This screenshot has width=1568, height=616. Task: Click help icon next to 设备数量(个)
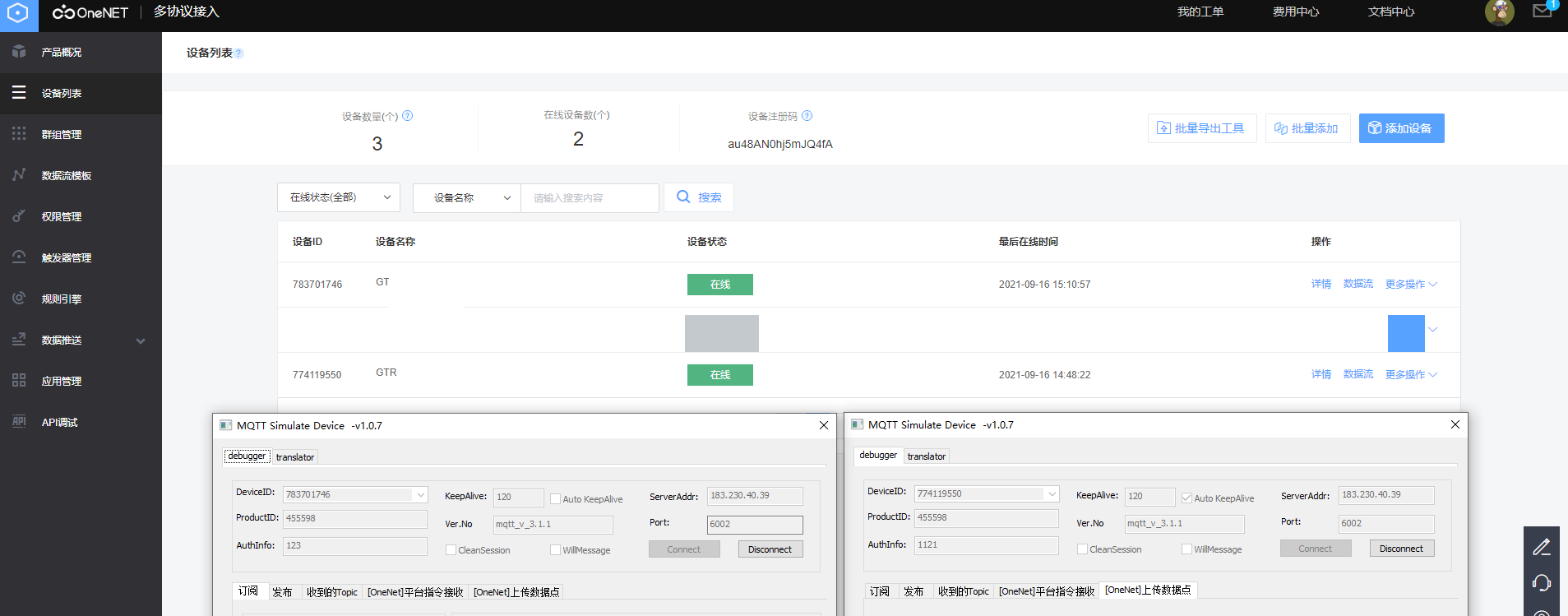click(408, 116)
